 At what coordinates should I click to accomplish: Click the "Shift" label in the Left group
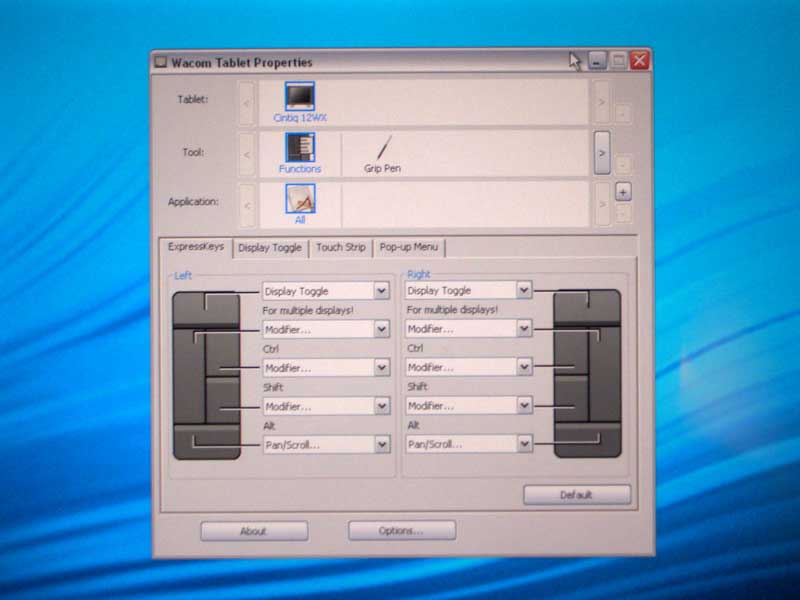pos(273,387)
